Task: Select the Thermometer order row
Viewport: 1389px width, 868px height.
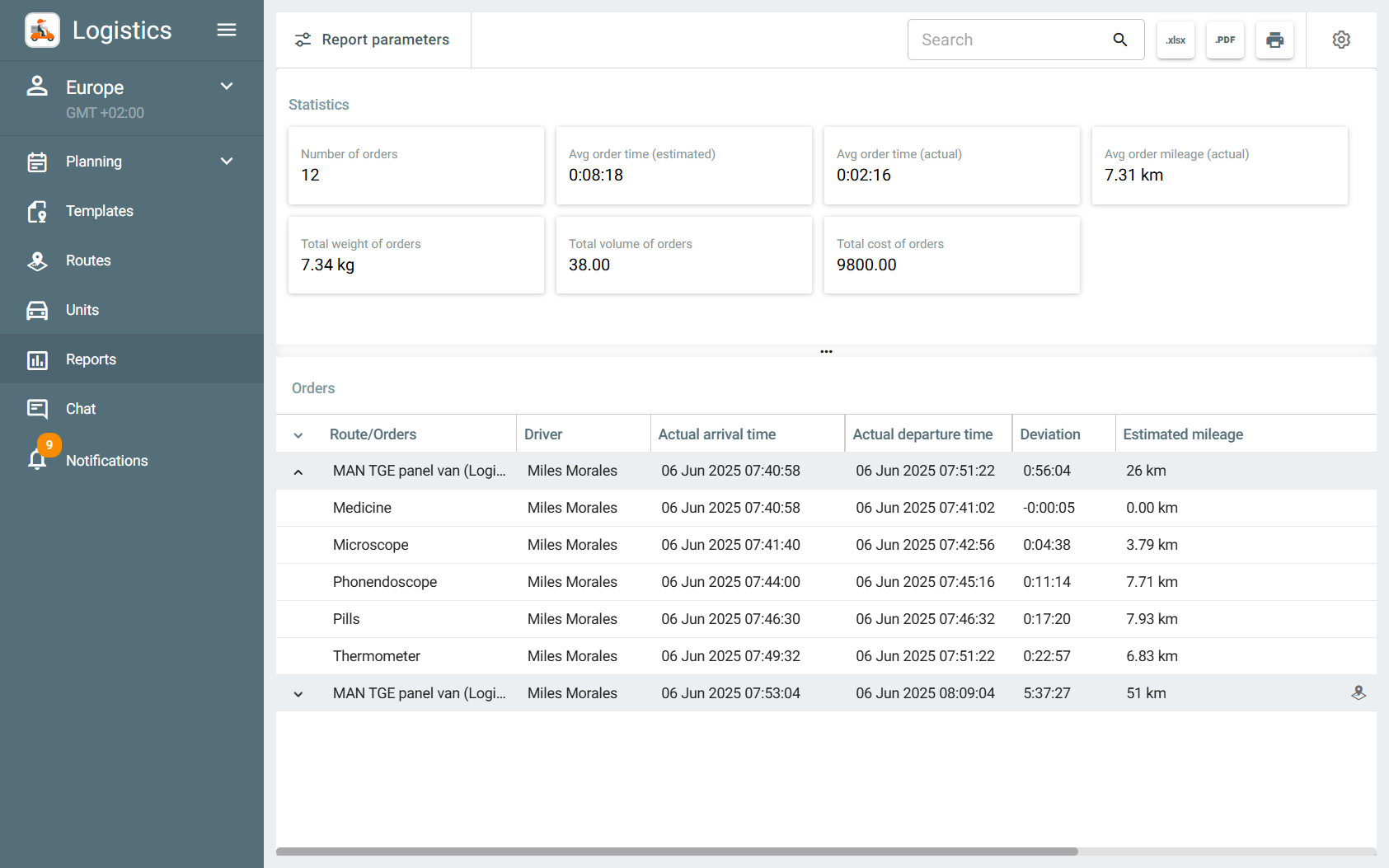Action: tap(826, 656)
